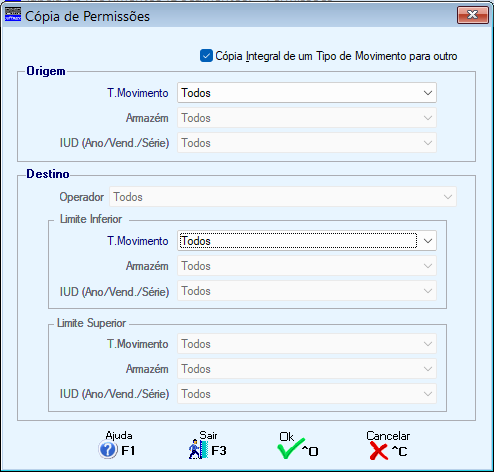The image size is (494, 472).
Task: Confirm with the green Ok checkmark
Action: point(291,448)
